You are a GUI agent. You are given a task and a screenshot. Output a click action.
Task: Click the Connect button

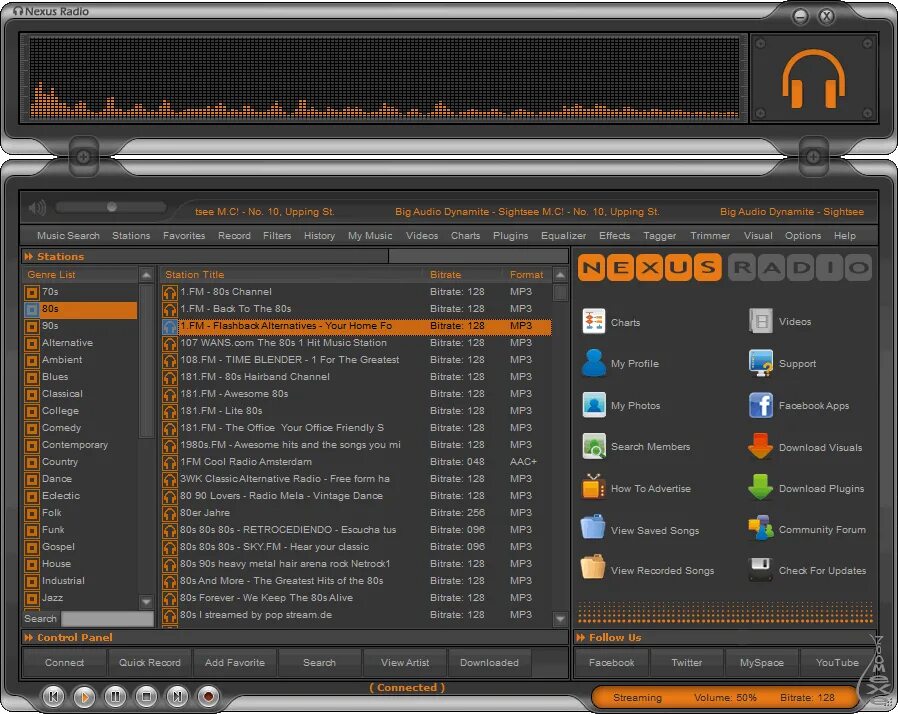64,662
